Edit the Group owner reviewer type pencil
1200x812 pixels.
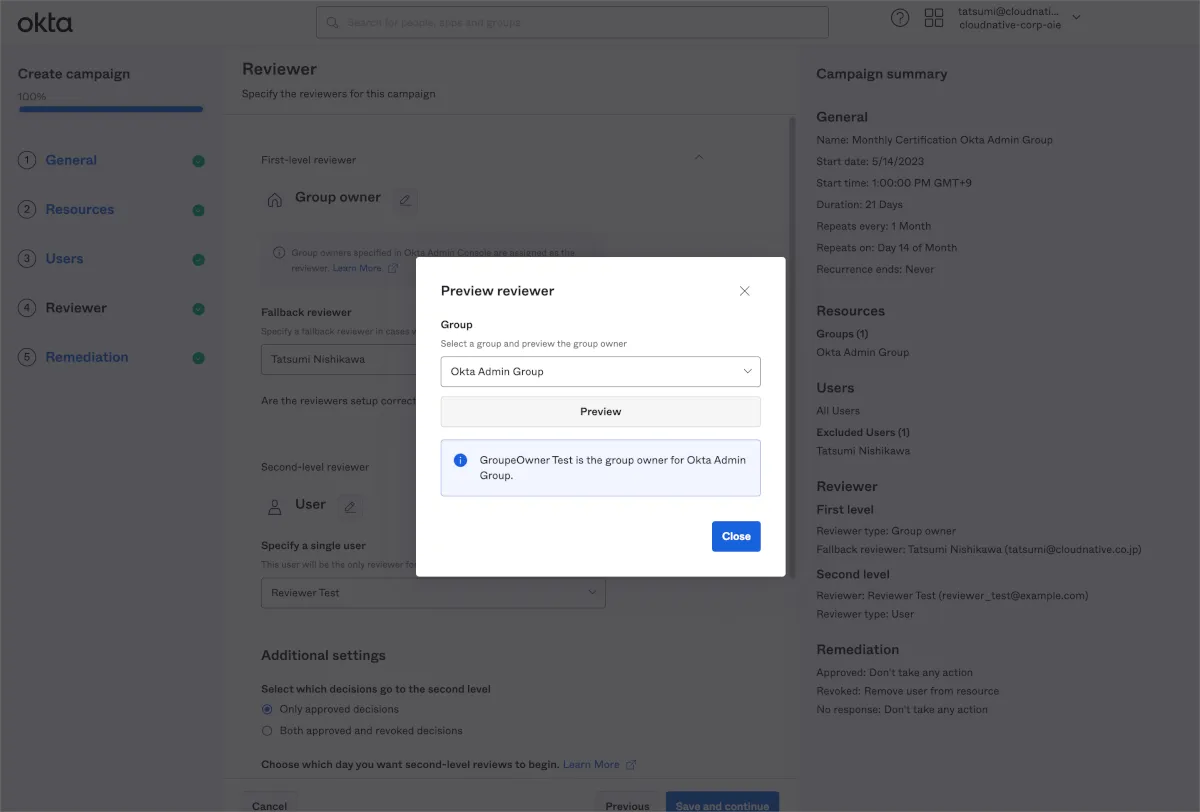(405, 199)
